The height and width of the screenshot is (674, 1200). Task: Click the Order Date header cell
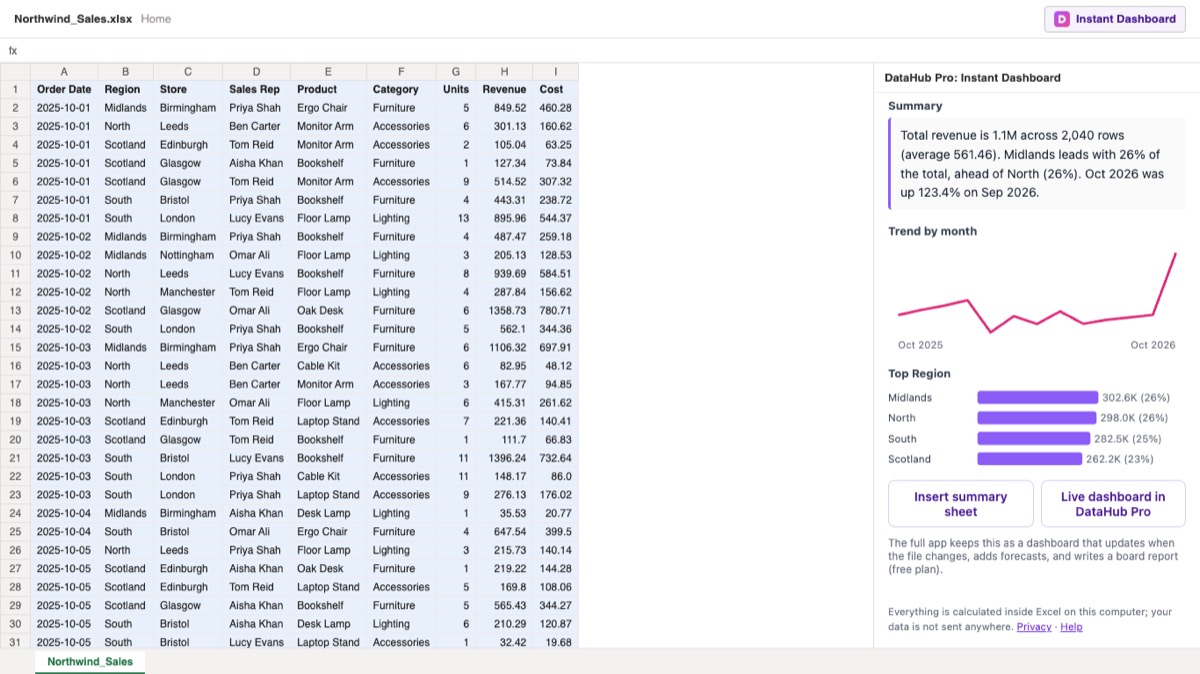point(64,89)
